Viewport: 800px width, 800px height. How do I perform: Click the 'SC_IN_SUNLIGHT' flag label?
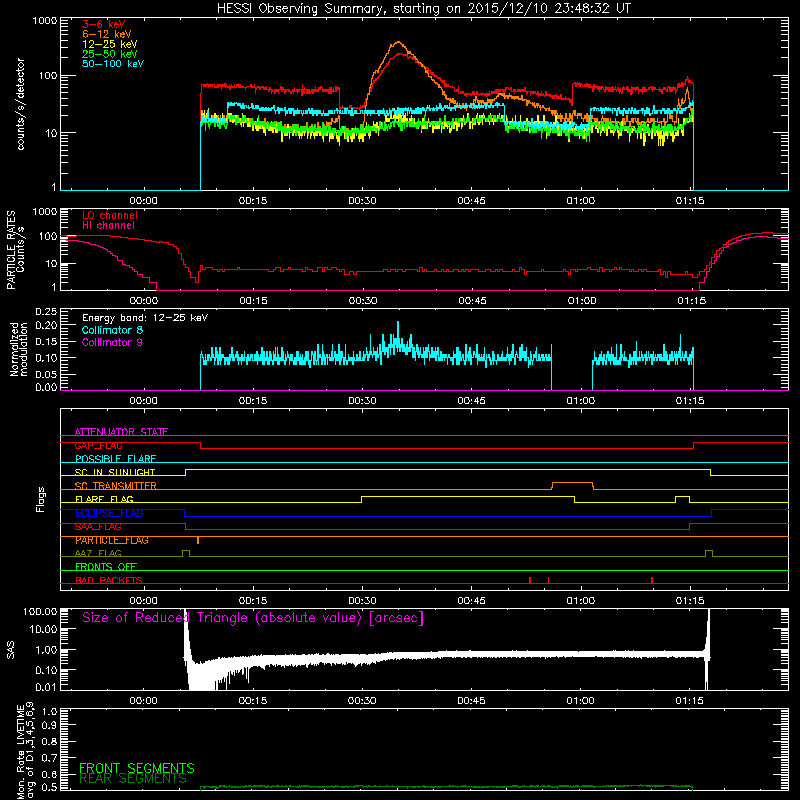115,472
